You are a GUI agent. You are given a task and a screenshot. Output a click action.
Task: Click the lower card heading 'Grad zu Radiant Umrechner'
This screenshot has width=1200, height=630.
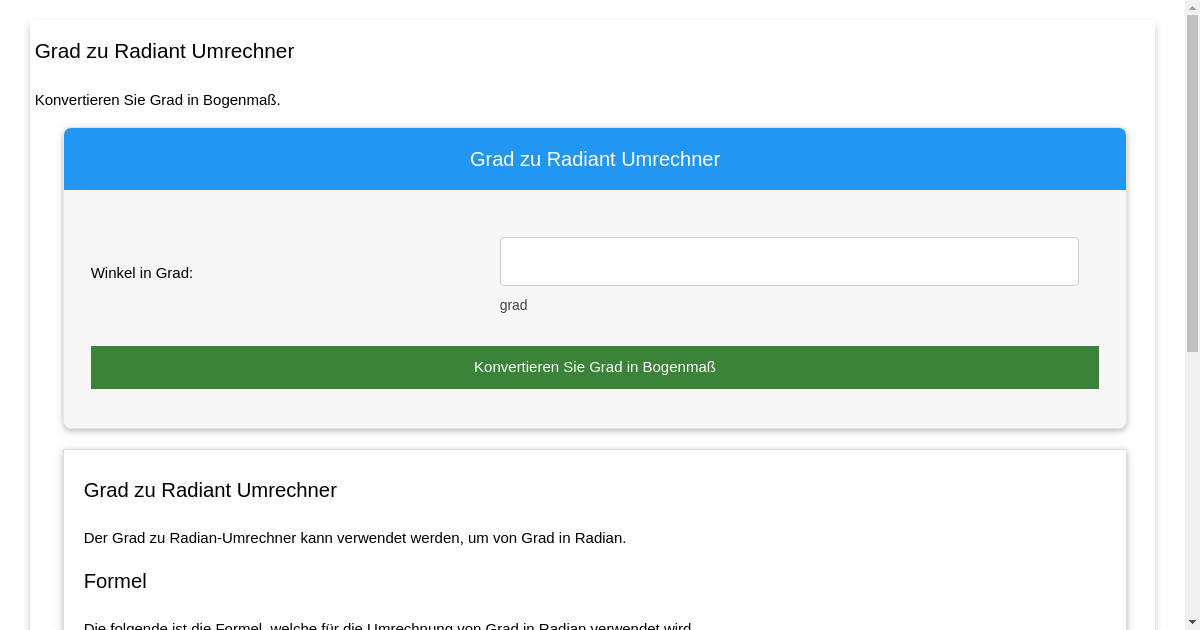pos(210,490)
